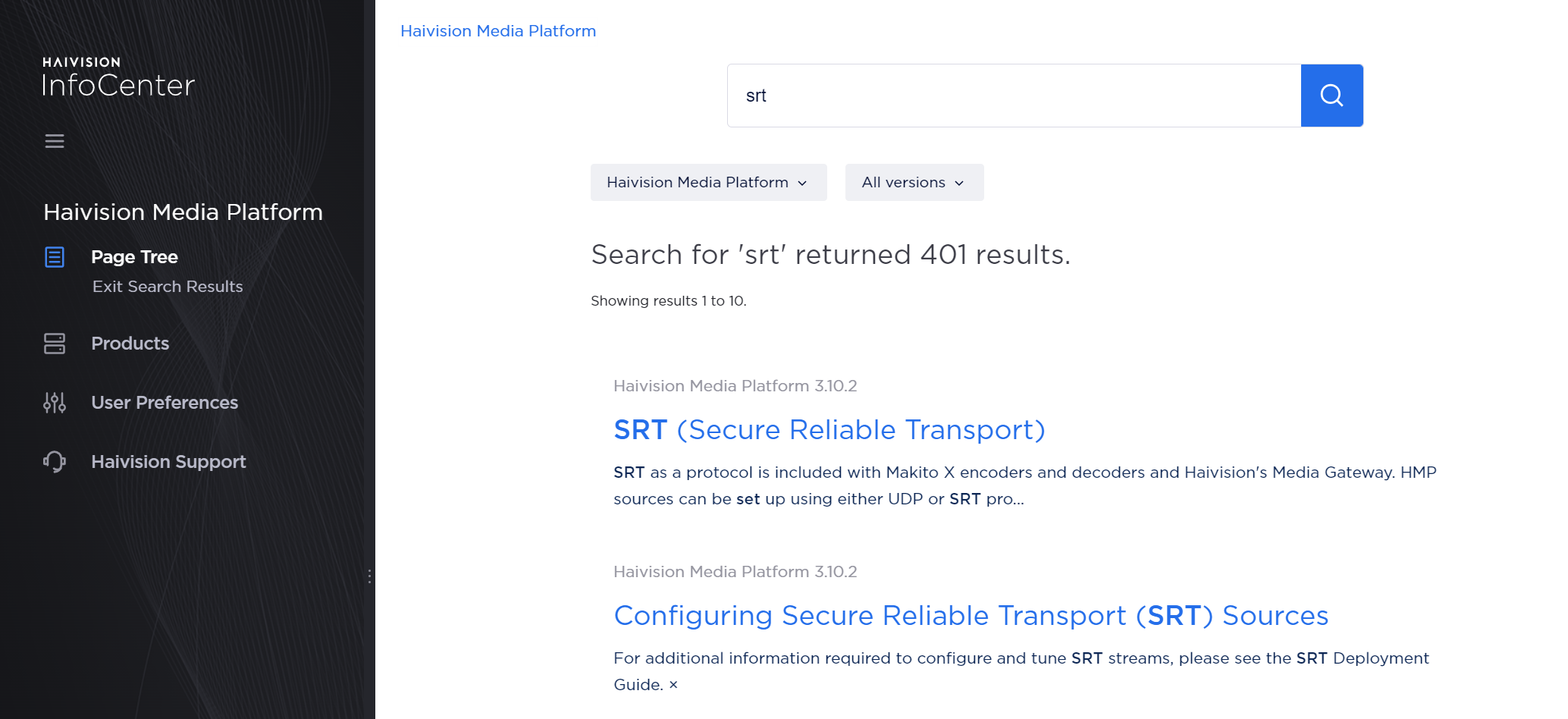
Task: Click the Products icon in sidebar
Action: [54, 344]
